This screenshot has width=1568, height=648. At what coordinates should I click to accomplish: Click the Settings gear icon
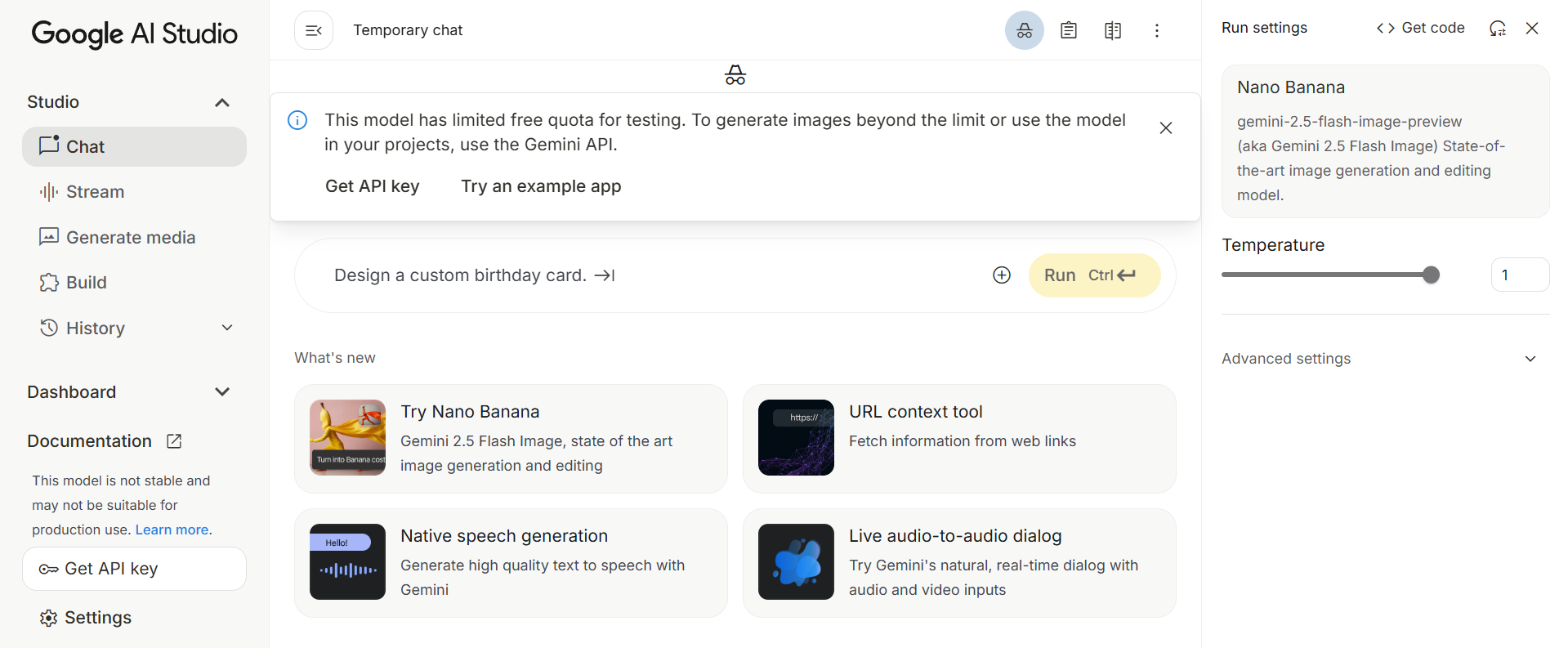point(49,618)
